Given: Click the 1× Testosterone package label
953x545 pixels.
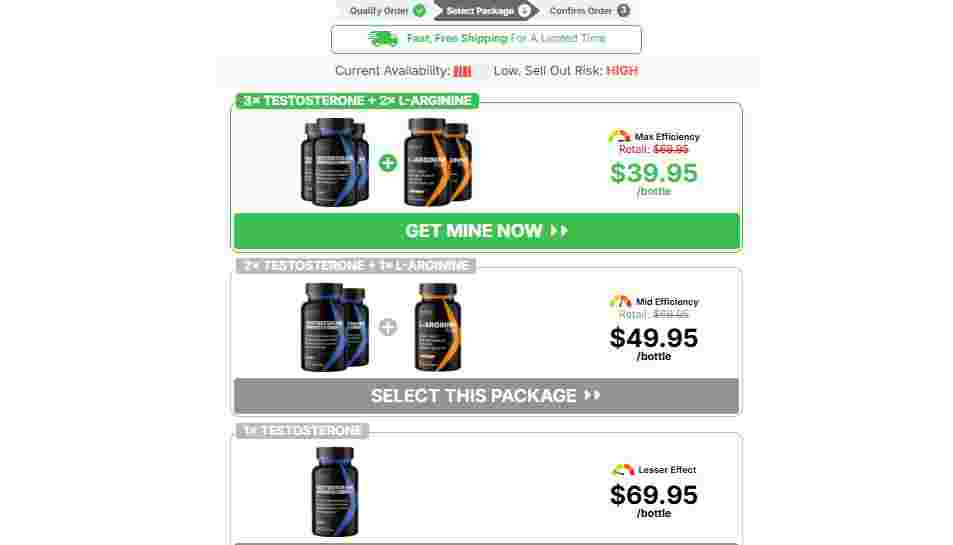Looking at the screenshot, I should click(x=302, y=431).
